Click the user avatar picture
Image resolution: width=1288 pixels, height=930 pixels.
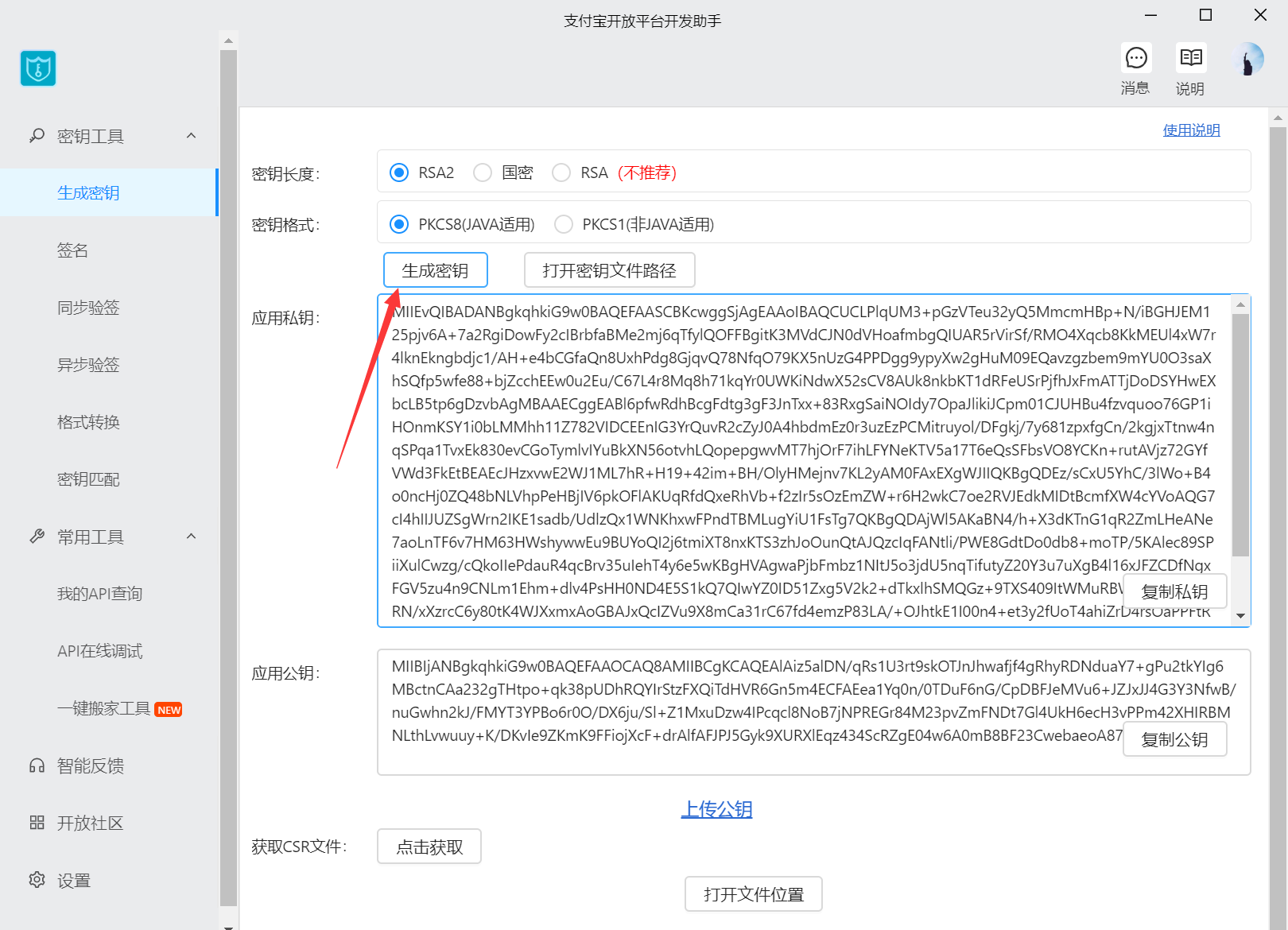coord(1247,59)
